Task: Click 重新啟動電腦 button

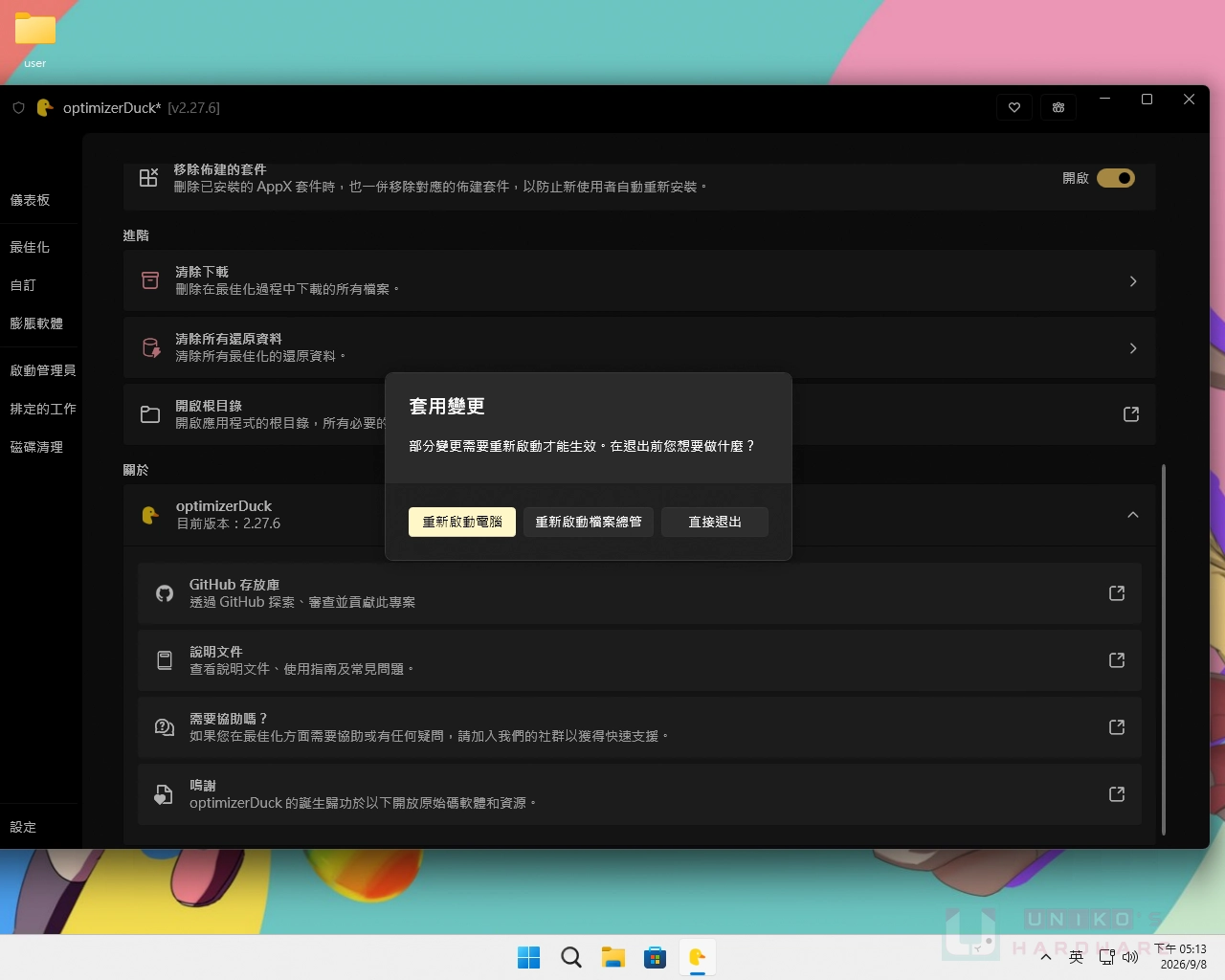Action: (462, 522)
